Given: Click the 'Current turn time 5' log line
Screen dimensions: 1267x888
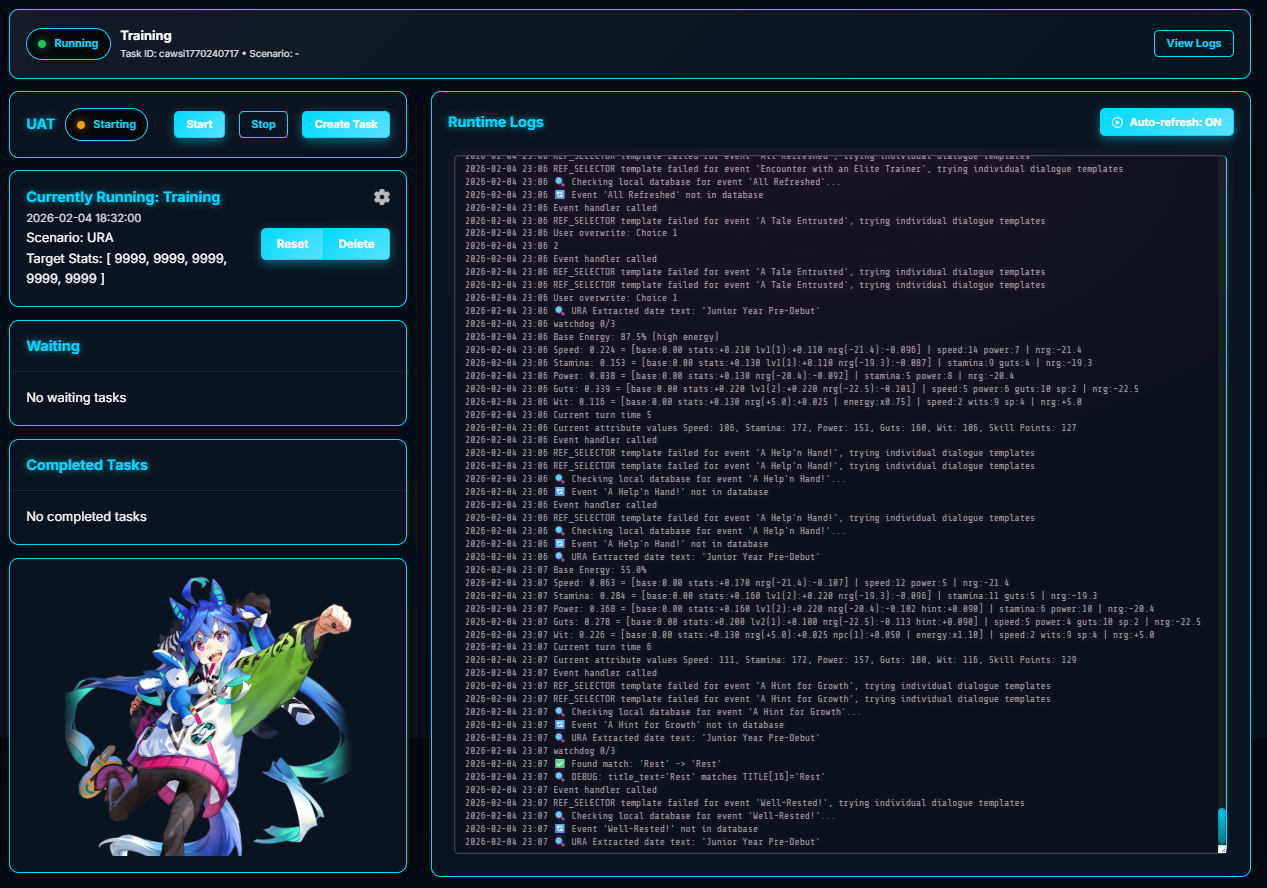Looking at the screenshot, I should click(558, 414).
